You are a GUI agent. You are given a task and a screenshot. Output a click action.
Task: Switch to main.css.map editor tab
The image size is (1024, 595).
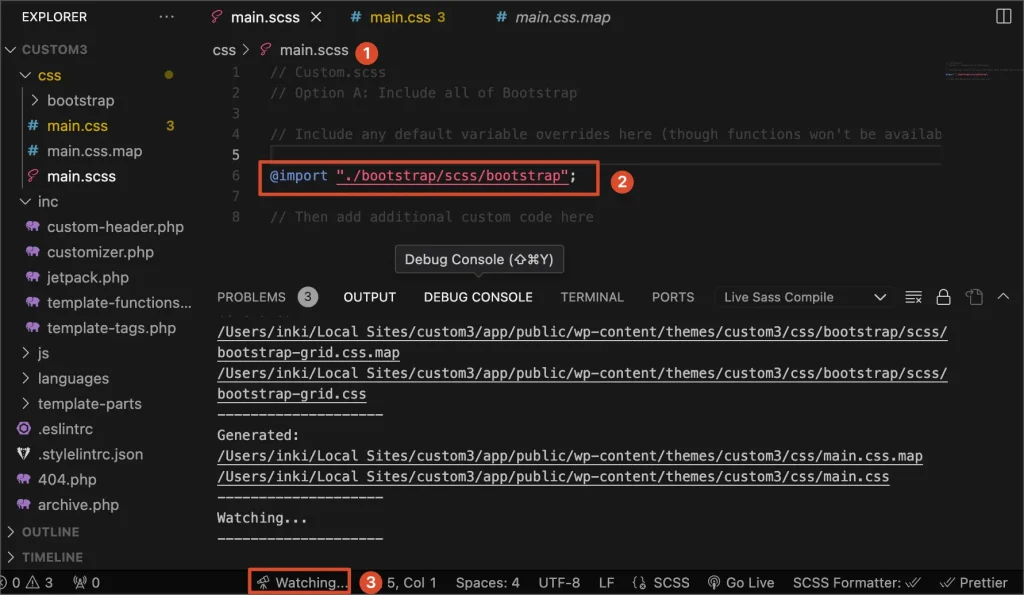561,17
